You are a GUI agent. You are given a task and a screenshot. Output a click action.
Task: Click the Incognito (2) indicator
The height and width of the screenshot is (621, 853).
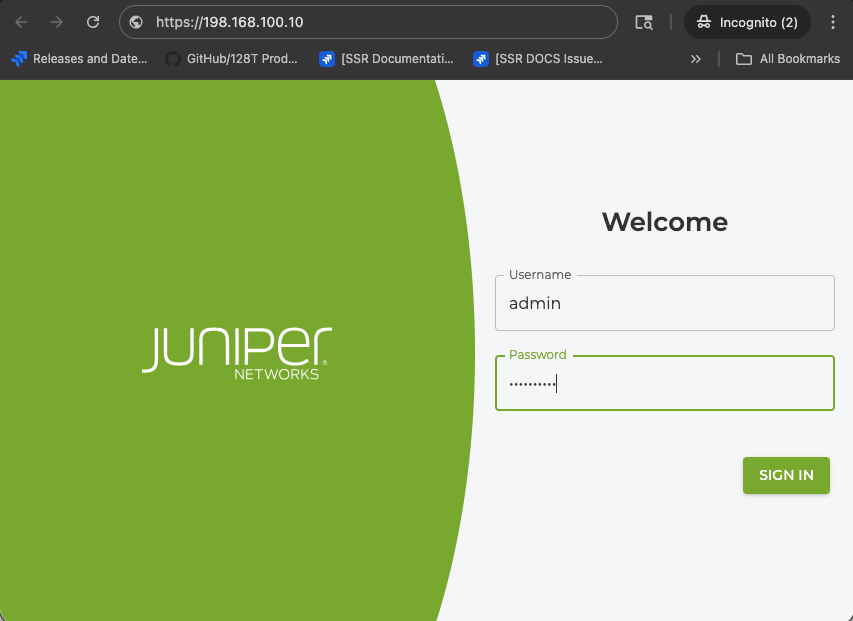coord(747,22)
